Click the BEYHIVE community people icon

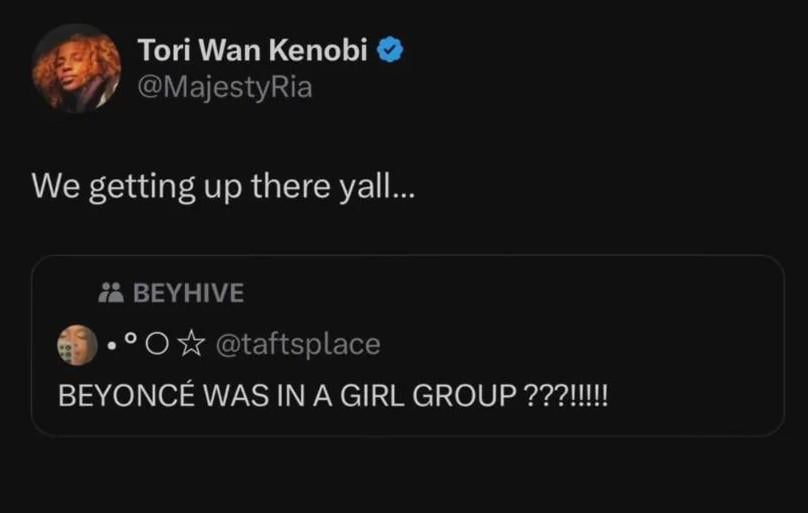[x=109, y=293]
